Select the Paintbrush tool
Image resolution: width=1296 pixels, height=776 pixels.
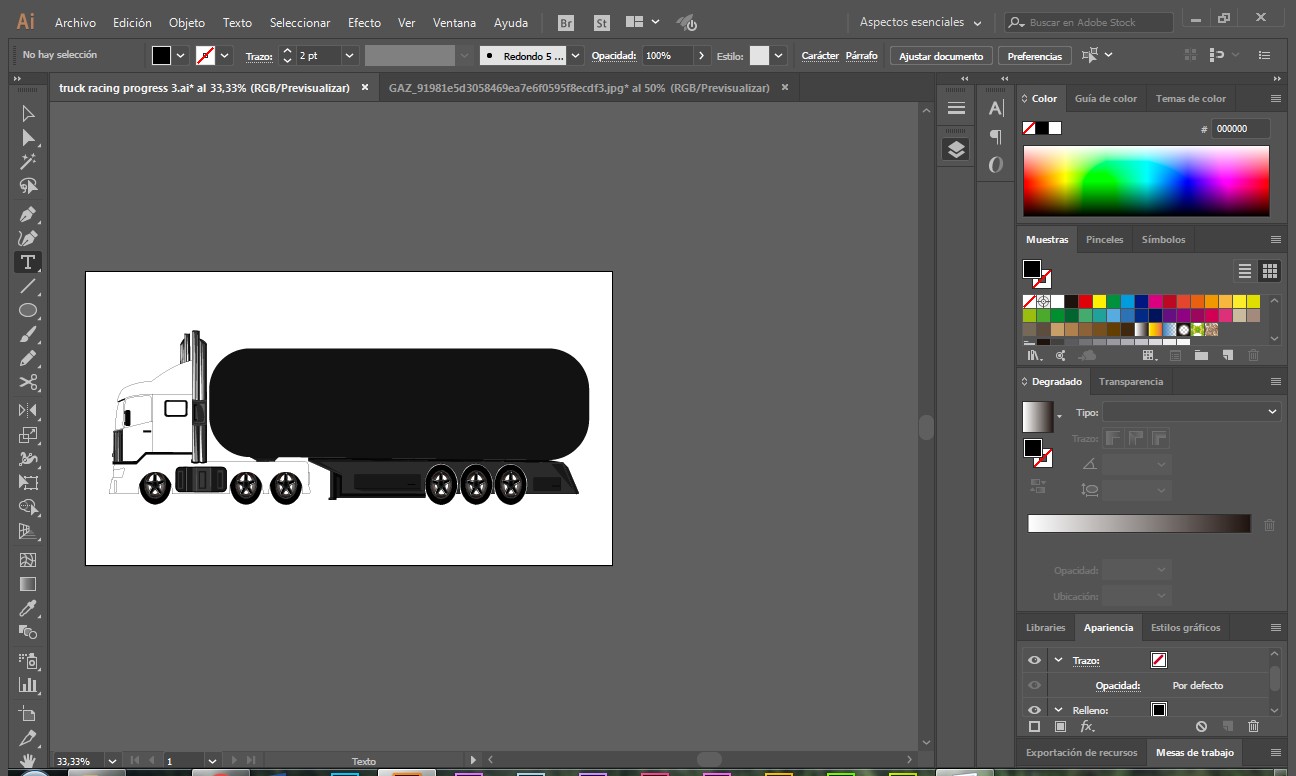pos(28,335)
